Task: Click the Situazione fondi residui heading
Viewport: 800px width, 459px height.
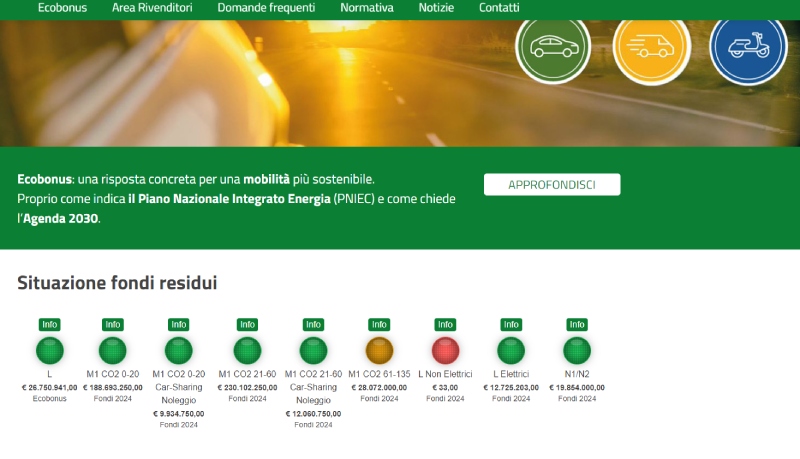Action: [117, 283]
